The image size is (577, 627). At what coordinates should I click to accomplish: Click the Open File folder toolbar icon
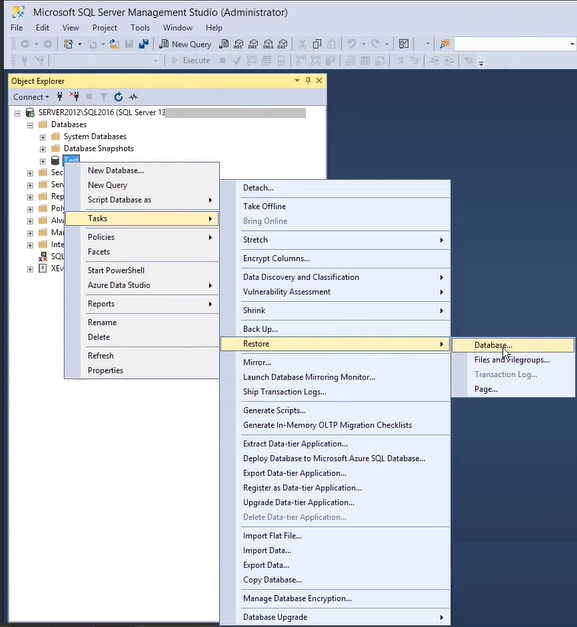click(114, 44)
